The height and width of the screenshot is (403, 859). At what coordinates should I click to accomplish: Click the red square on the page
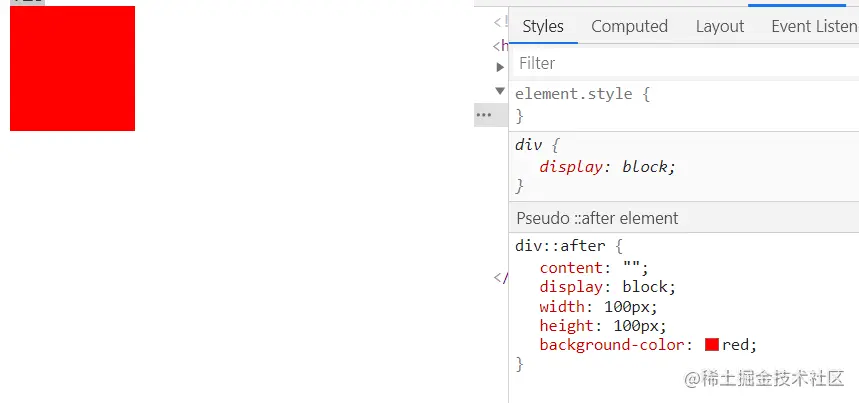click(x=72, y=68)
